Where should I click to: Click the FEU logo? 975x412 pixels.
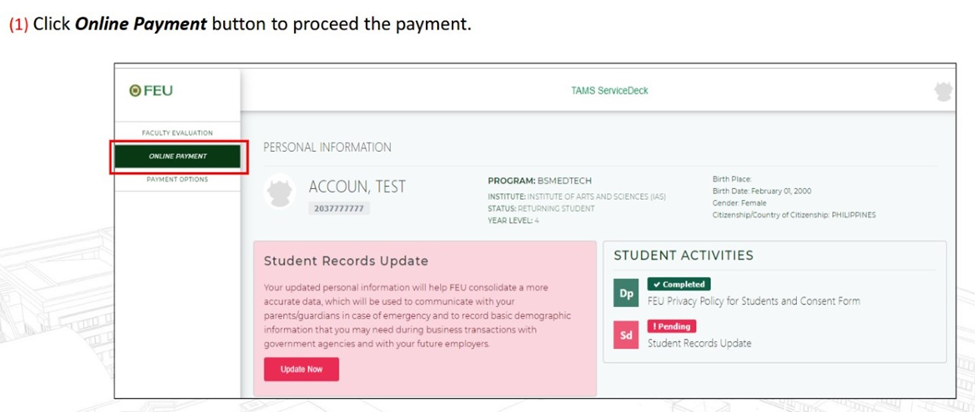pos(151,91)
